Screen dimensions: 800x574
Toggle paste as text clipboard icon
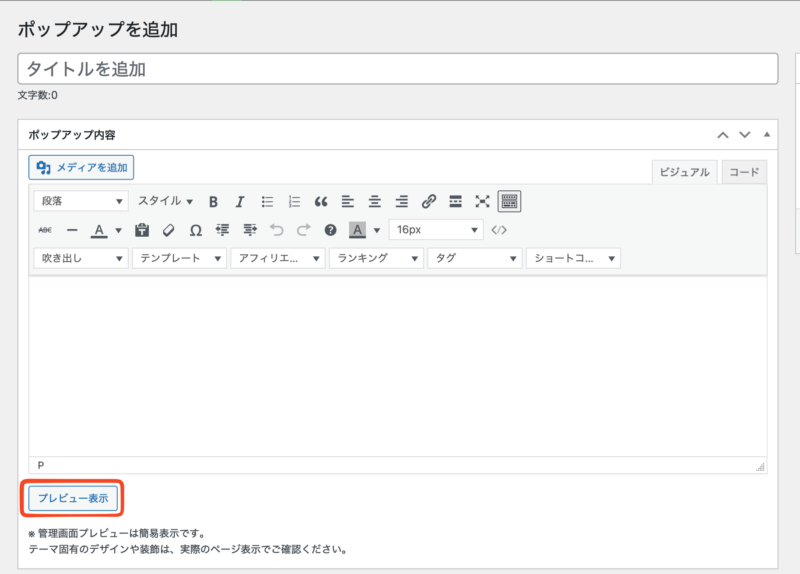[142, 230]
